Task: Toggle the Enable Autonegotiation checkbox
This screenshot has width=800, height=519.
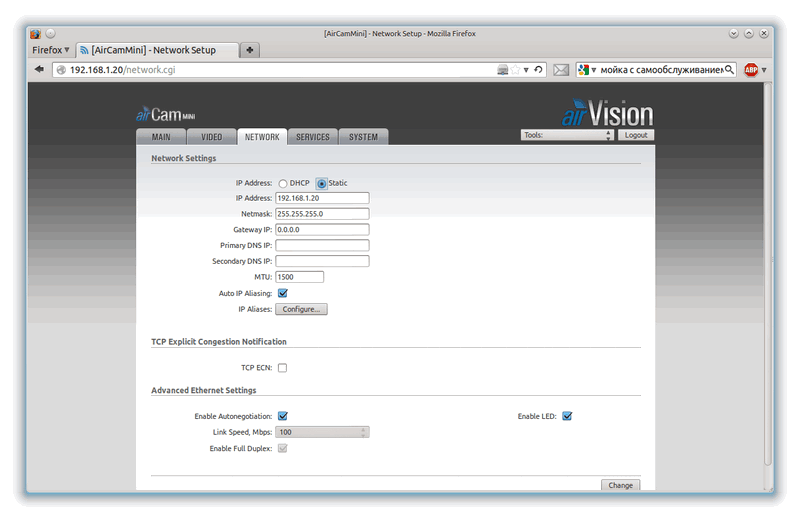Action: coord(283,416)
